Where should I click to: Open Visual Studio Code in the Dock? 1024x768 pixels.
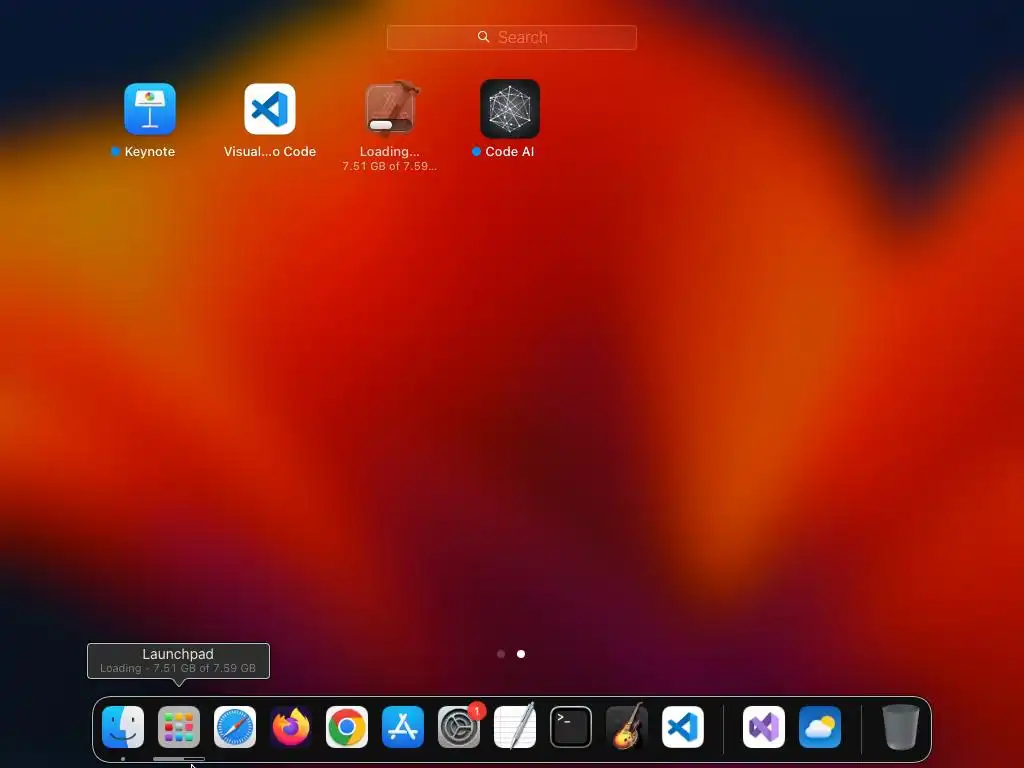(x=683, y=727)
